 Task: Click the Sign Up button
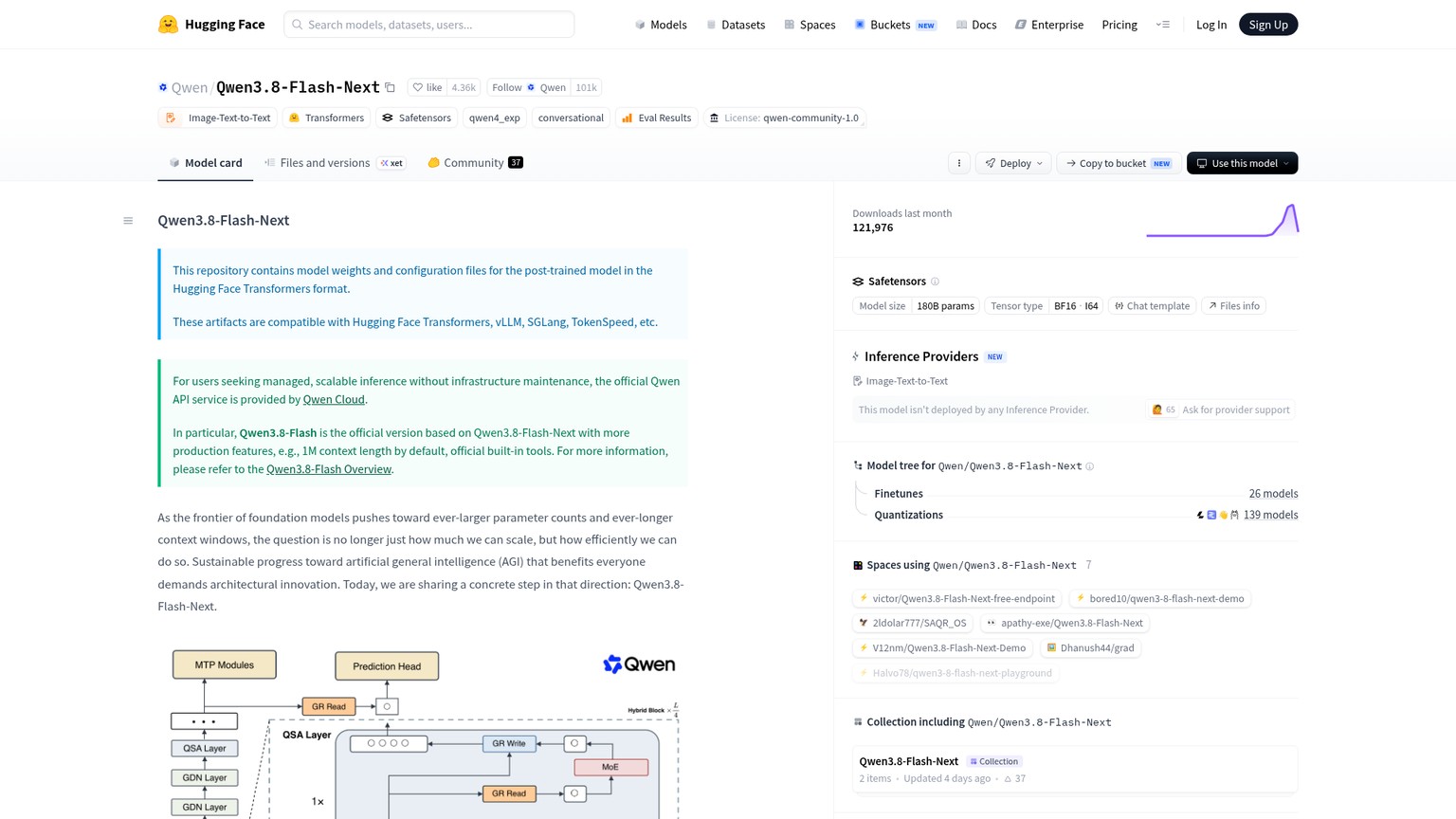[x=1268, y=25]
